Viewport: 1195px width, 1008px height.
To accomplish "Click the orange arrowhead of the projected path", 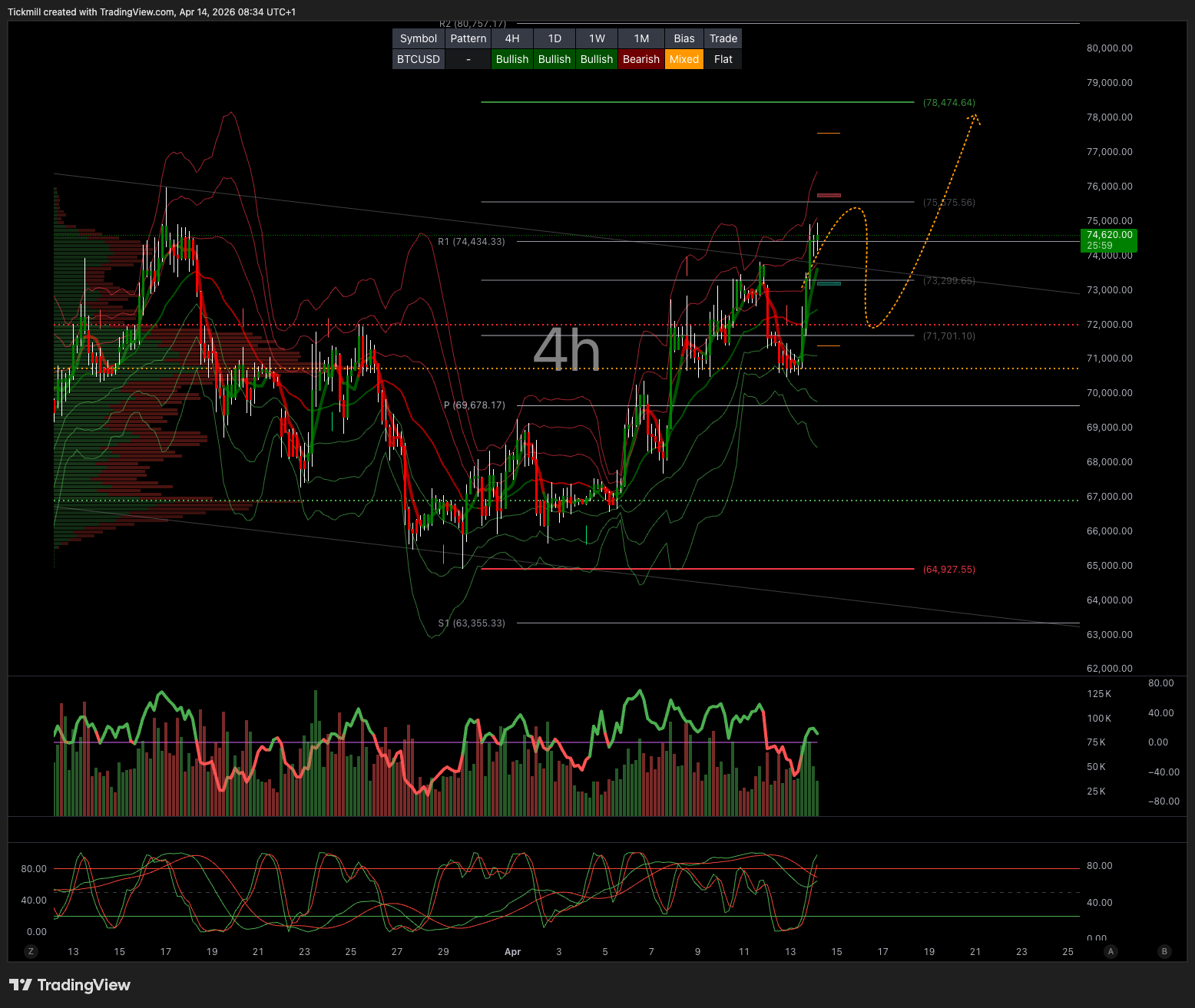I will click(x=974, y=117).
